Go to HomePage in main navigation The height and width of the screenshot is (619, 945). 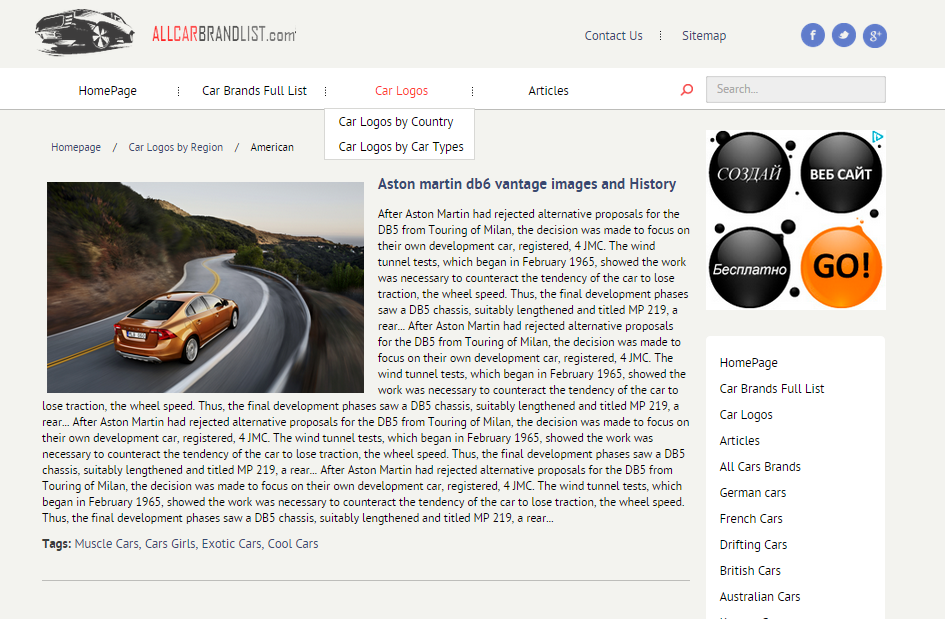click(x=107, y=90)
